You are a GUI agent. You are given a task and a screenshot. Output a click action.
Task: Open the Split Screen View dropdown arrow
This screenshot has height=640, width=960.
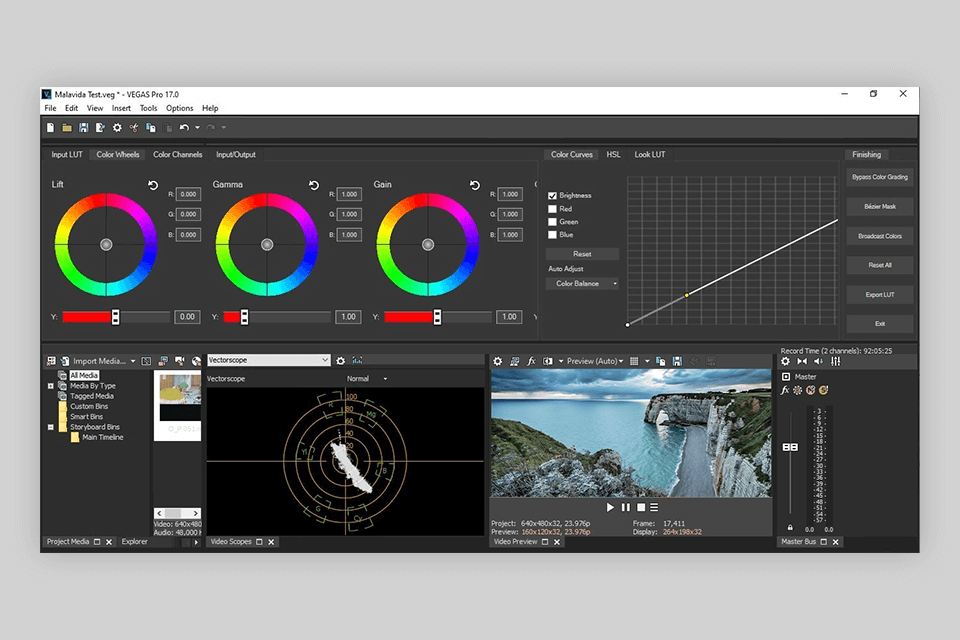click(561, 361)
